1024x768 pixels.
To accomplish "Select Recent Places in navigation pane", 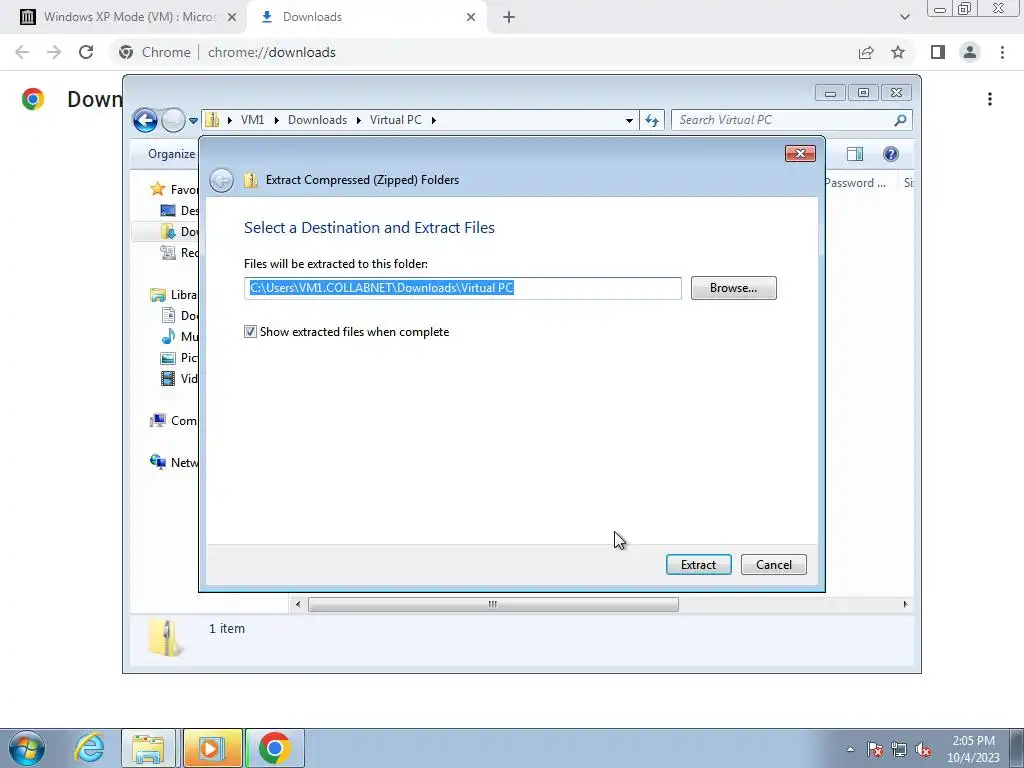I will pos(179,252).
